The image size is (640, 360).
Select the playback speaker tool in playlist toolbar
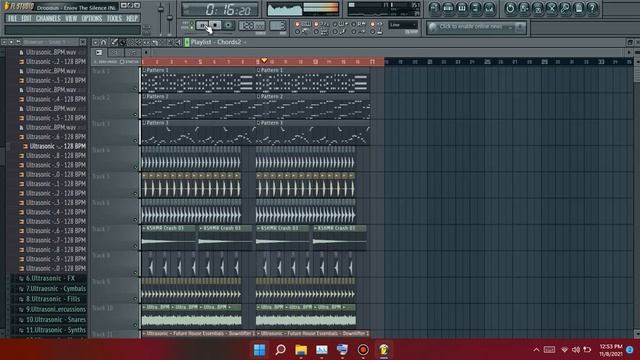pos(178,42)
